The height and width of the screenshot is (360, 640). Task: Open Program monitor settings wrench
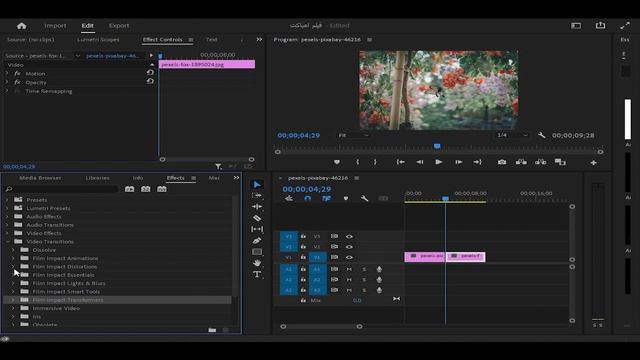(542, 135)
